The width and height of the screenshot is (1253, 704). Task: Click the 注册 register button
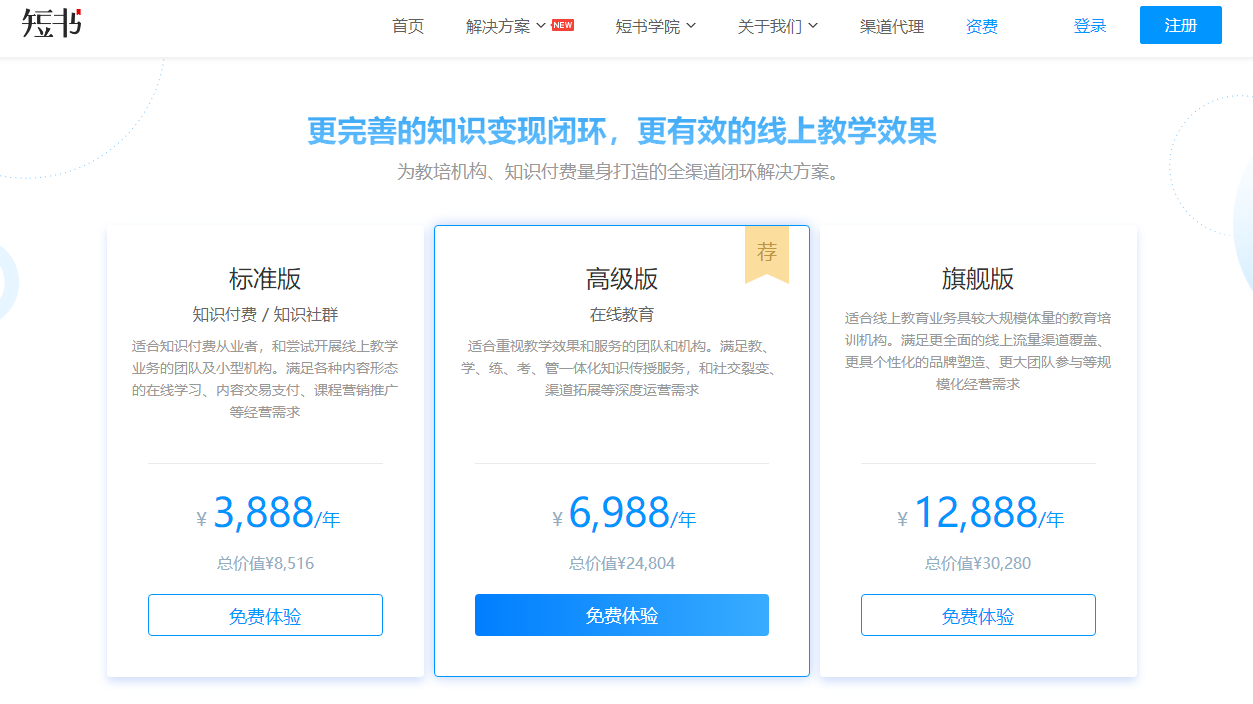1181,25
